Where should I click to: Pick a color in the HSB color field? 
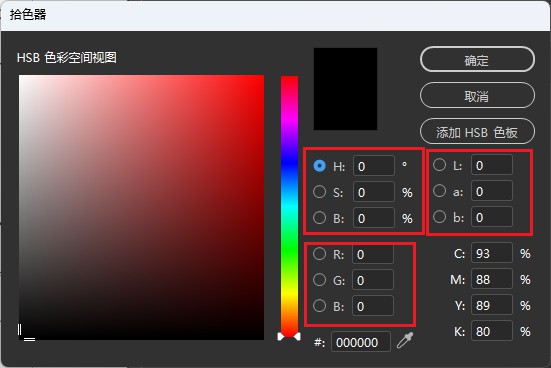tap(141, 207)
